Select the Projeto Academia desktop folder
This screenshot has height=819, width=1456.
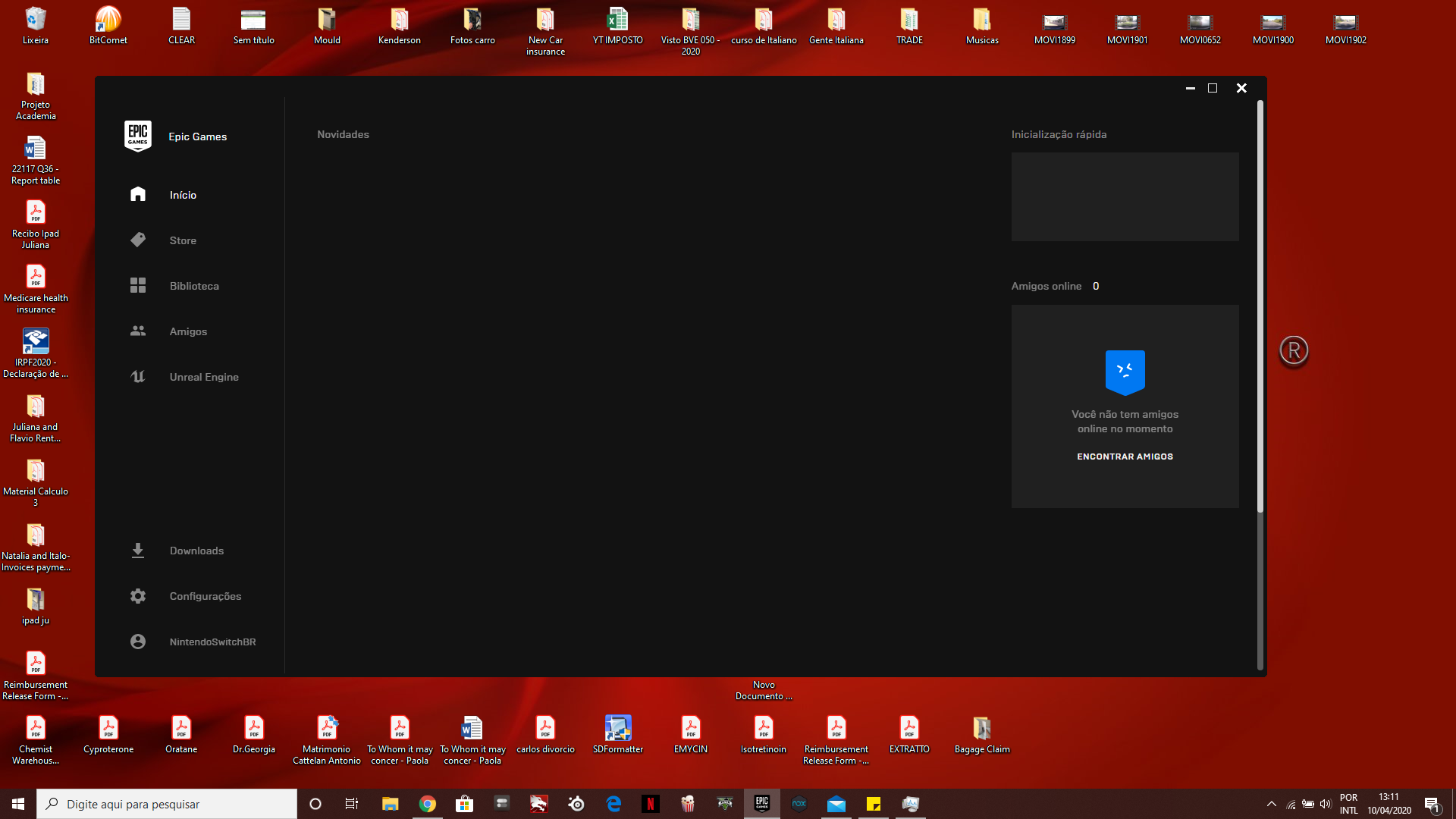coord(36,96)
